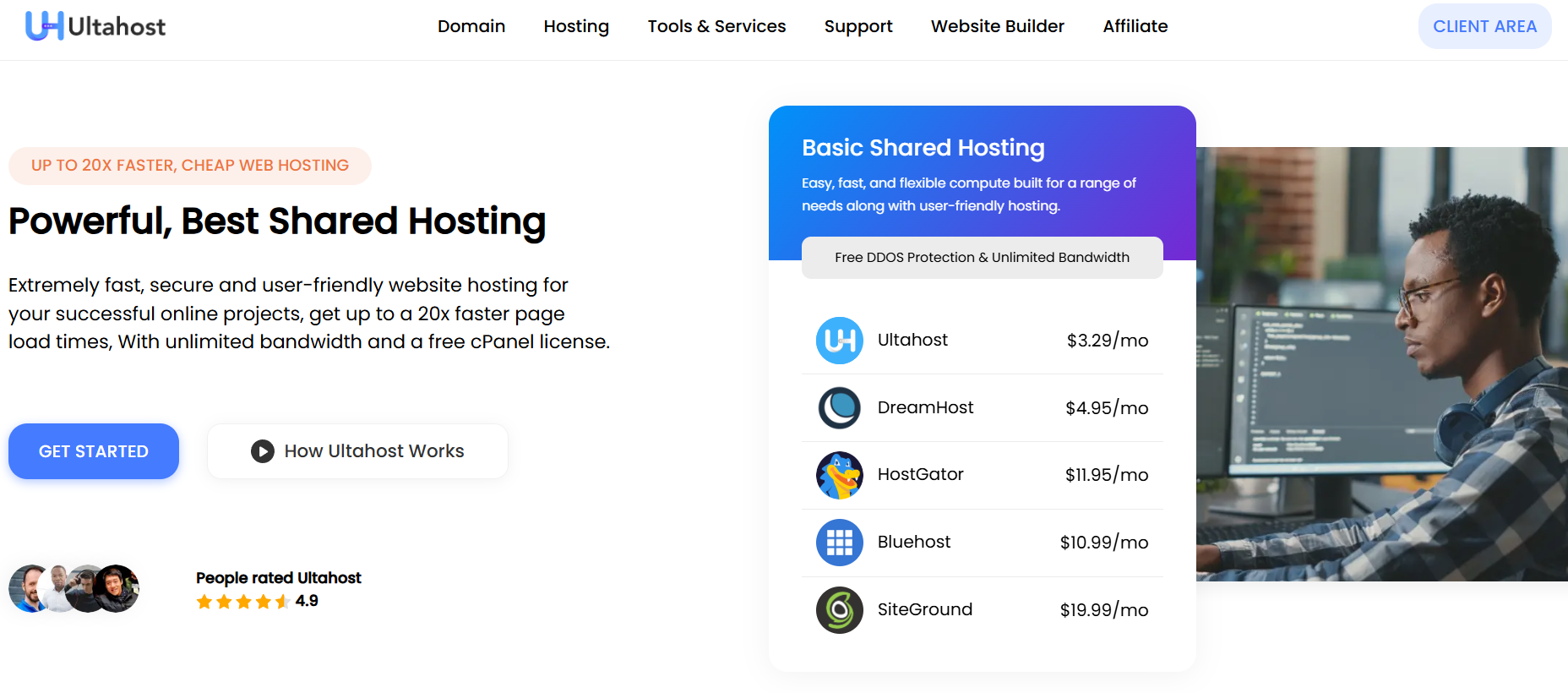Open Tools & Services menu
The width and height of the screenshot is (1568, 693).
tap(716, 26)
